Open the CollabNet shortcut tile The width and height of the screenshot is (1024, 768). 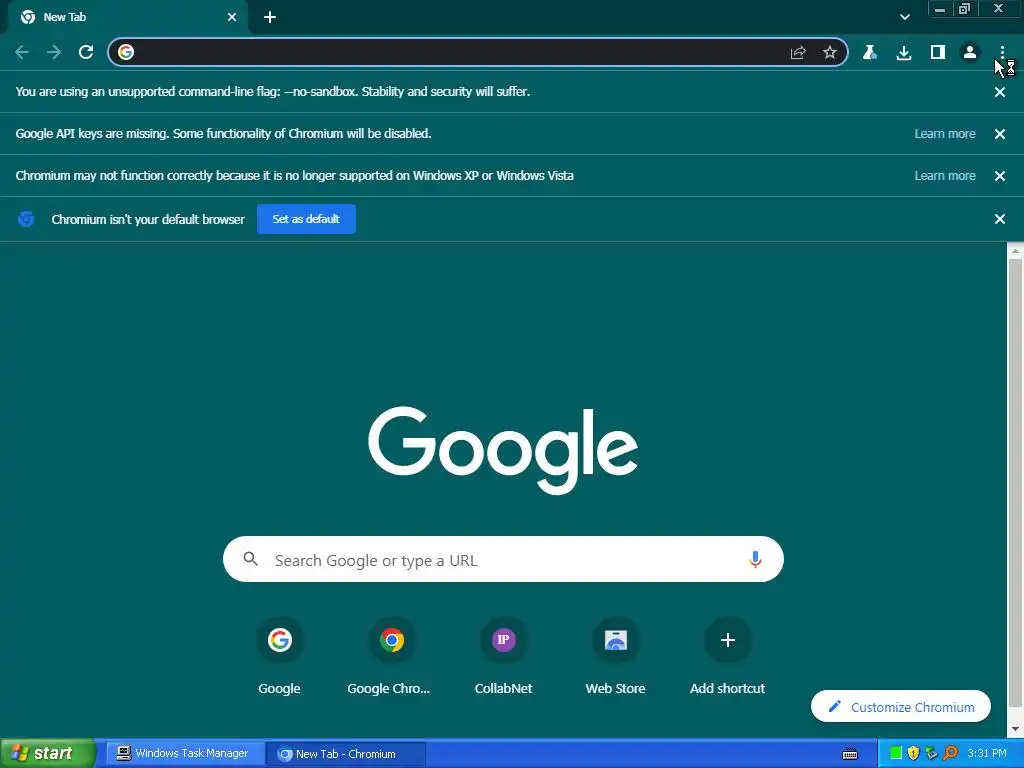pos(503,657)
